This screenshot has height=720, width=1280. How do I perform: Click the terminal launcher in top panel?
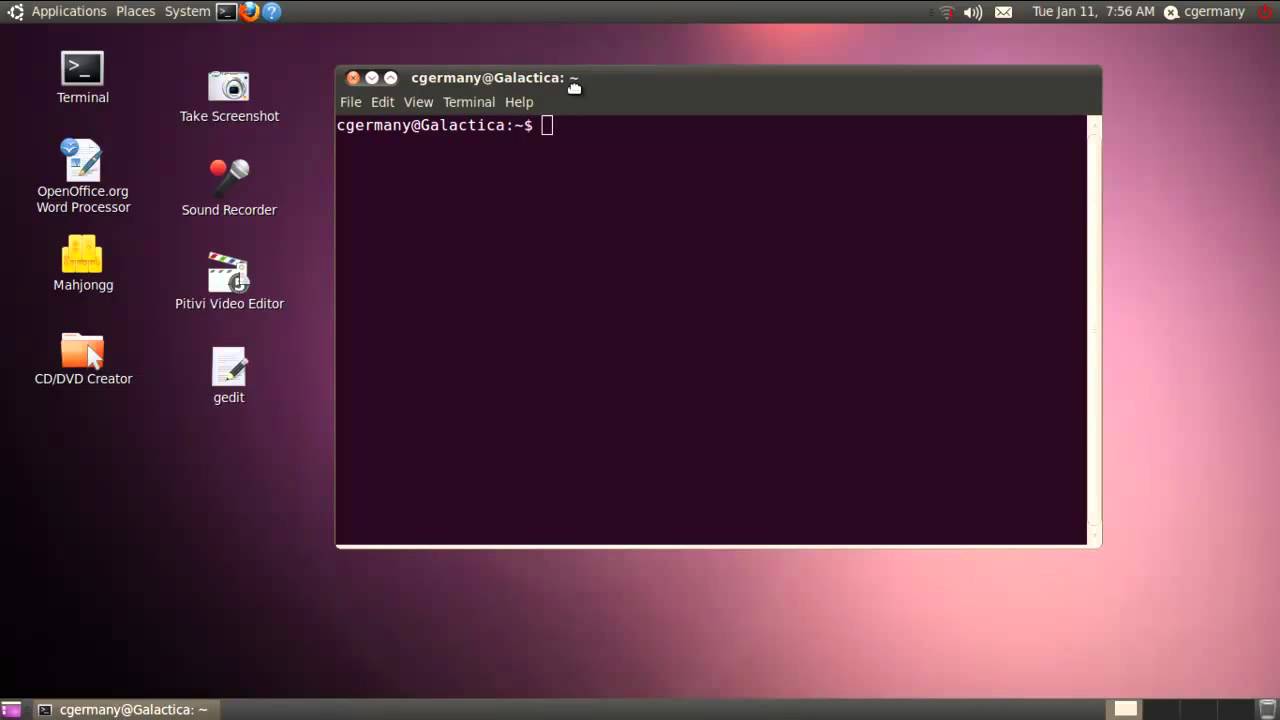point(227,12)
